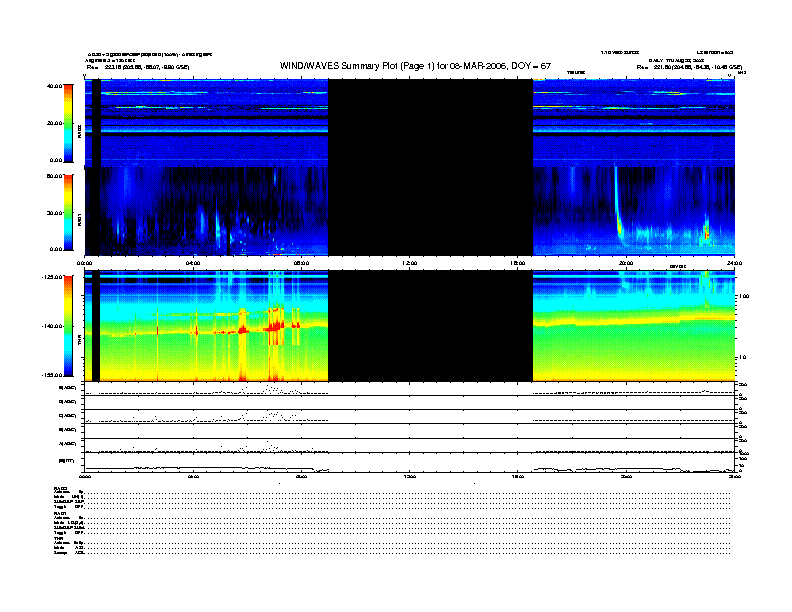Image resolution: width=792 pixels, height=612 pixels.
Task: Click the 16:00 tick label under RAD1 spectrogram
Action: click(518, 263)
